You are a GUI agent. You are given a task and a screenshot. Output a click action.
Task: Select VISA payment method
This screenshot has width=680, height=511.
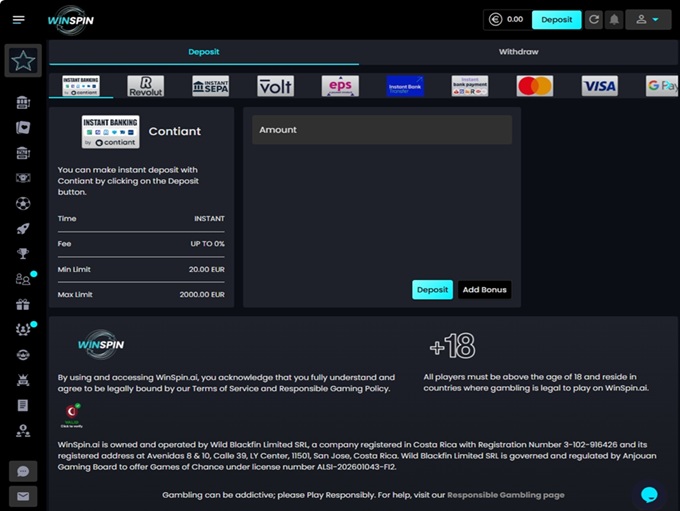point(600,86)
